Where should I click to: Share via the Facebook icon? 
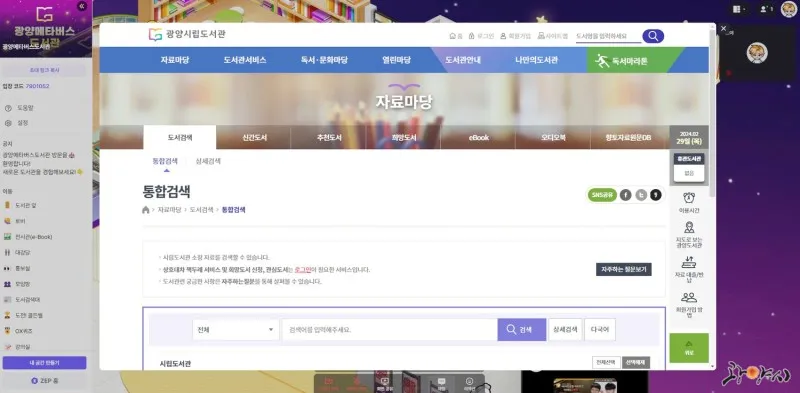(626, 195)
